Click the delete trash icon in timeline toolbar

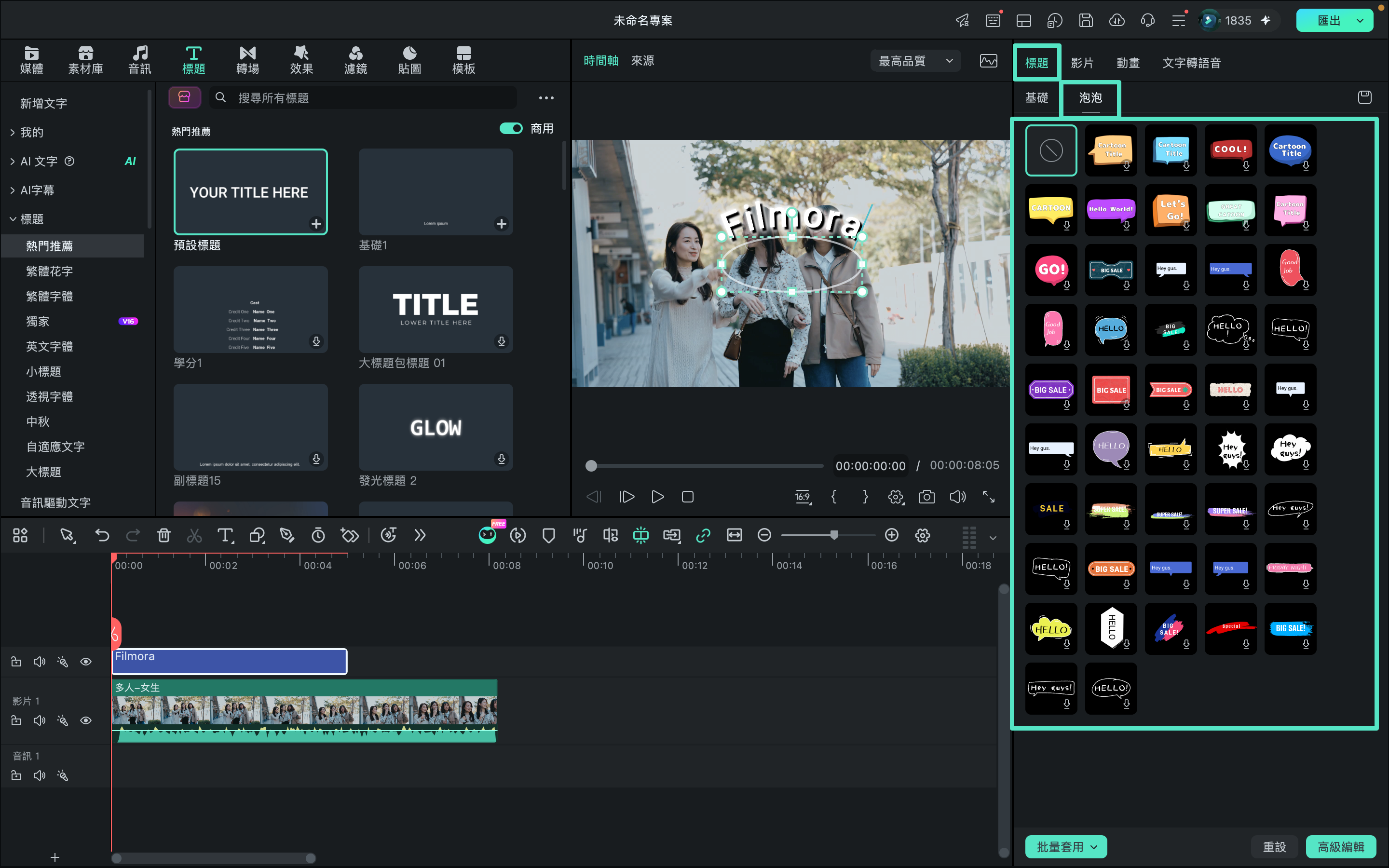click(163, 535)
